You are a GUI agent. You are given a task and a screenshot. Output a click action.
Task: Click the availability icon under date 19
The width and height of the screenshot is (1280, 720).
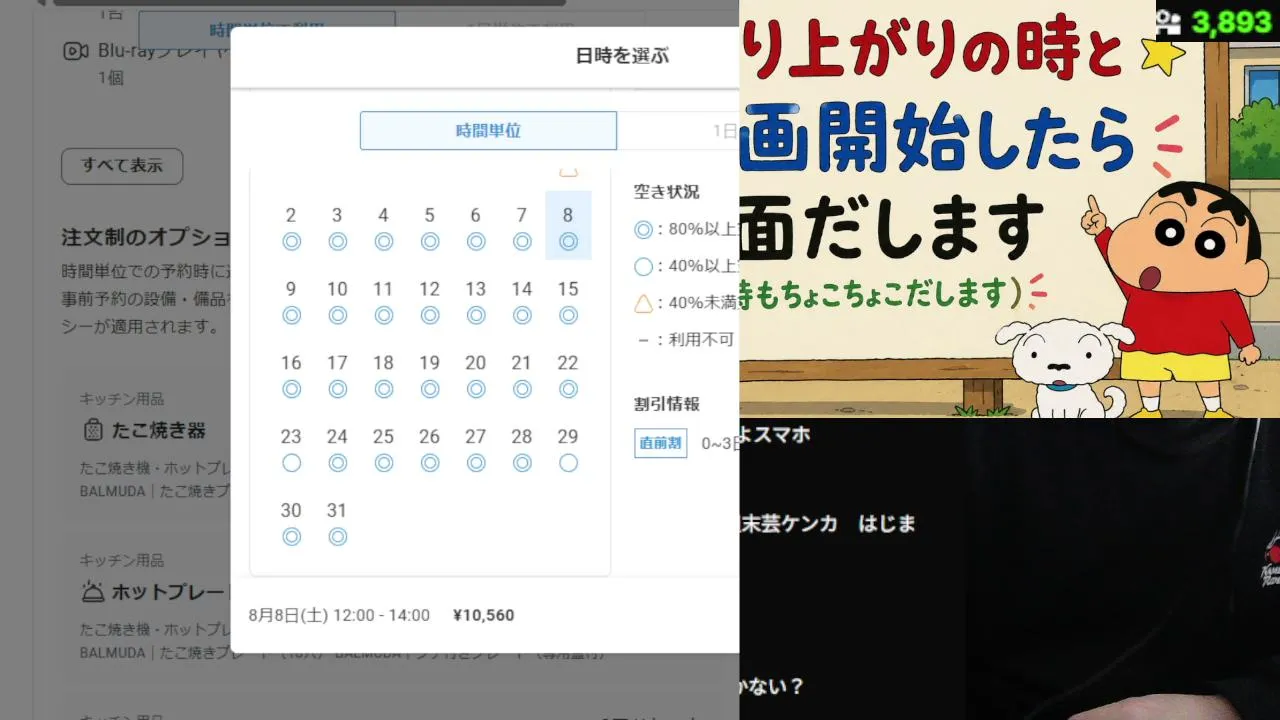tap(430, 389)
